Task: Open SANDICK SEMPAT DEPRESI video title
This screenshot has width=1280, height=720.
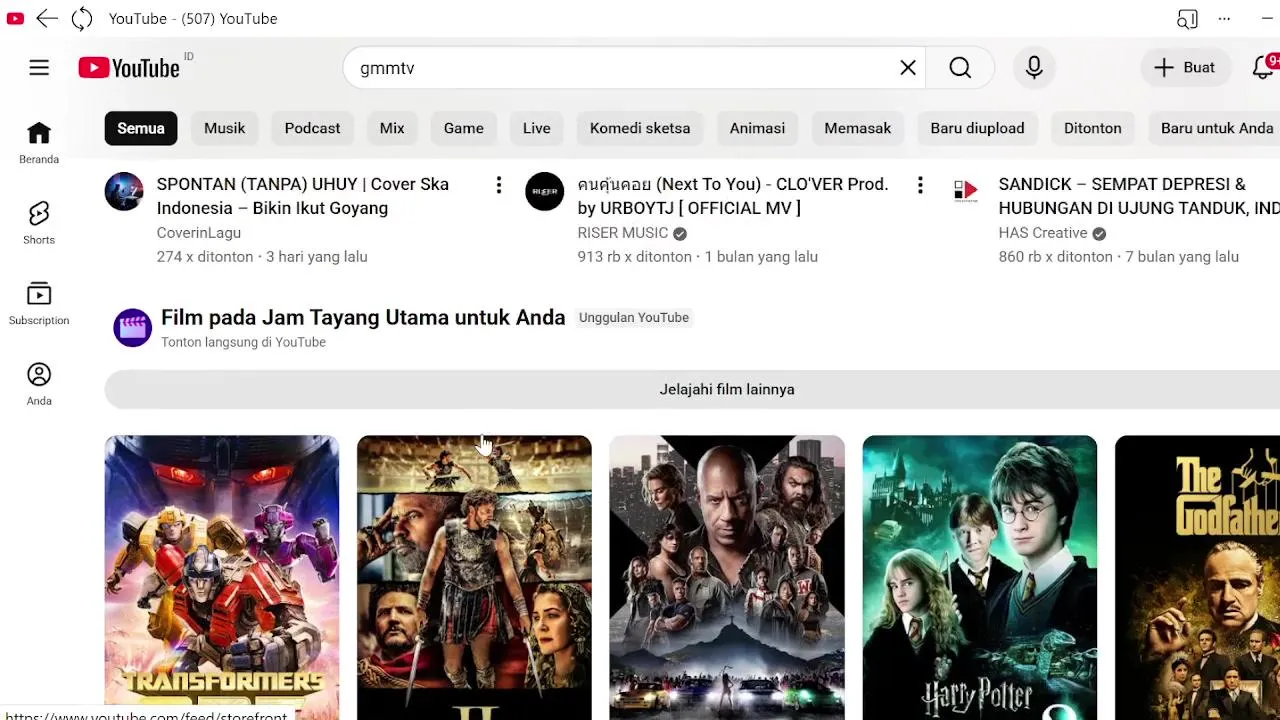Action: point(1139,196)
